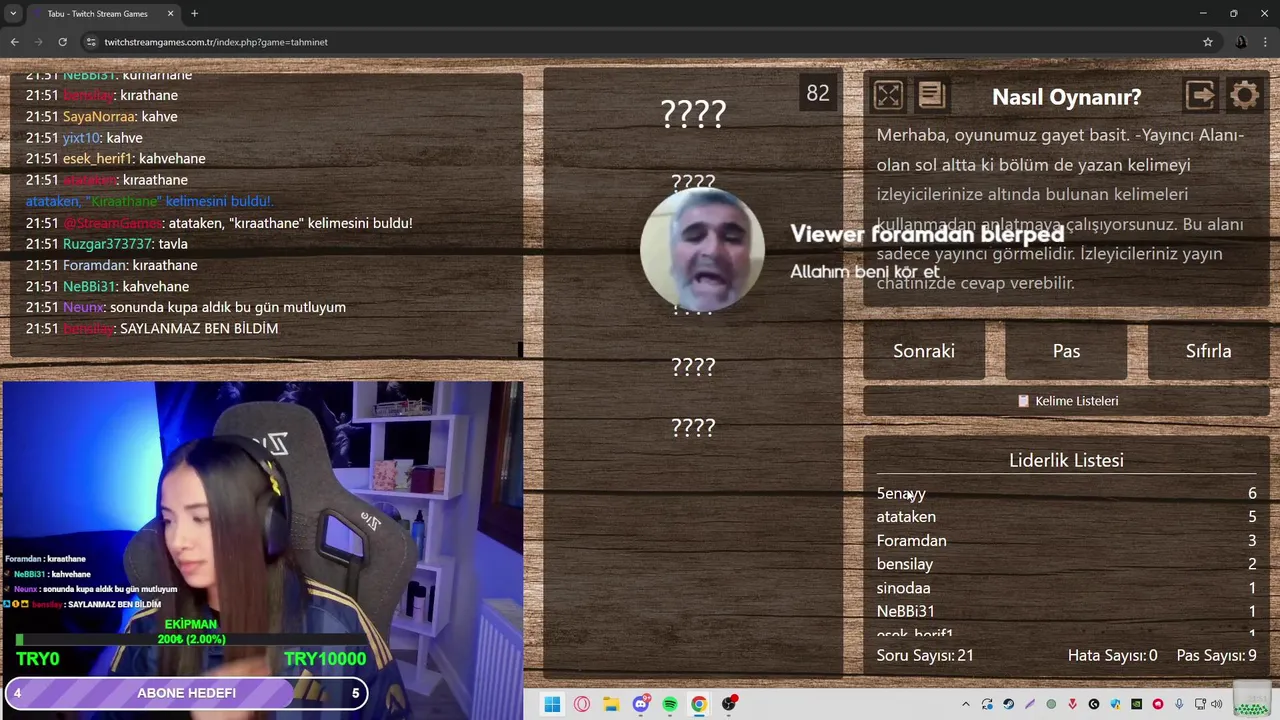Select leaderboard row 5enayy

pyautogui.click(x=1066, y=493)
